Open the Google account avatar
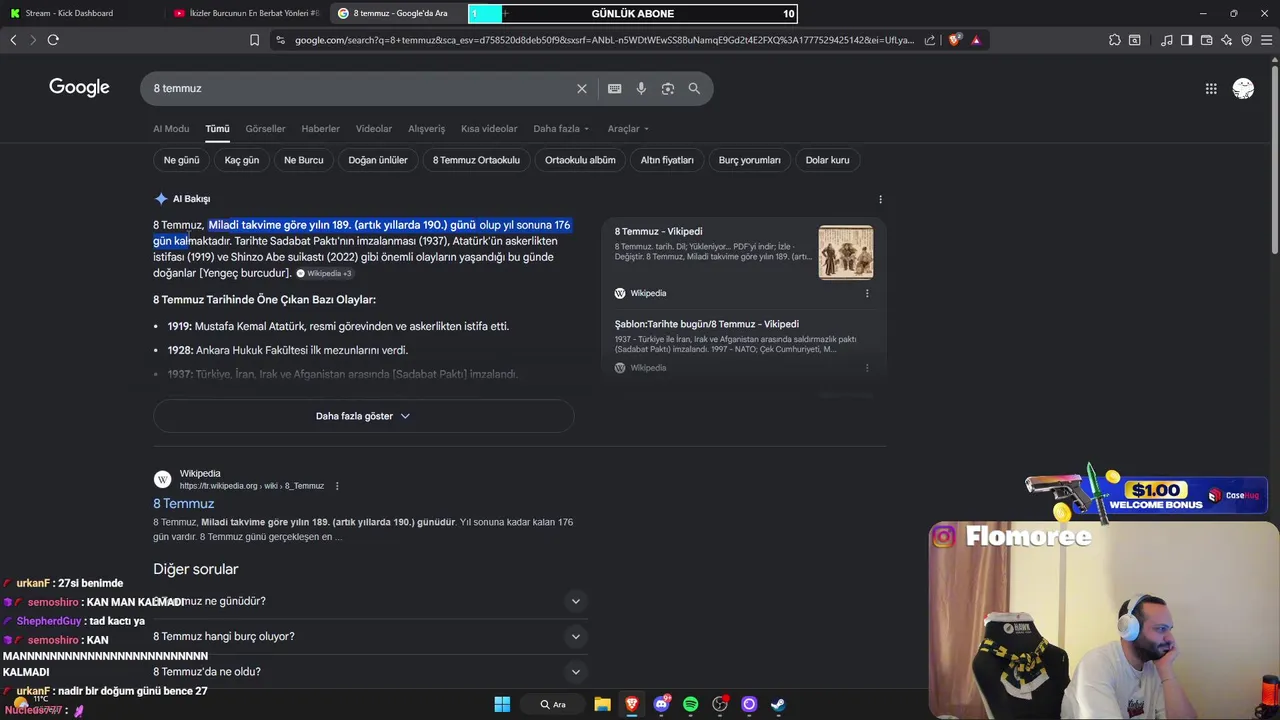The width and height of the screenshot is (1280, 720). (x=1243, y=88)
